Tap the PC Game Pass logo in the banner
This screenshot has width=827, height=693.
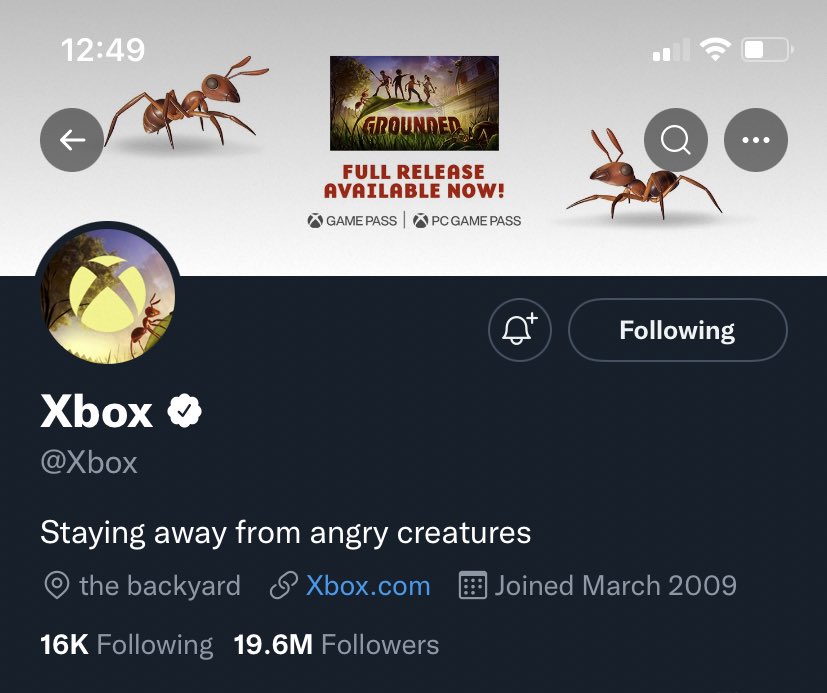pyautogui.click(x=467, y=220)
